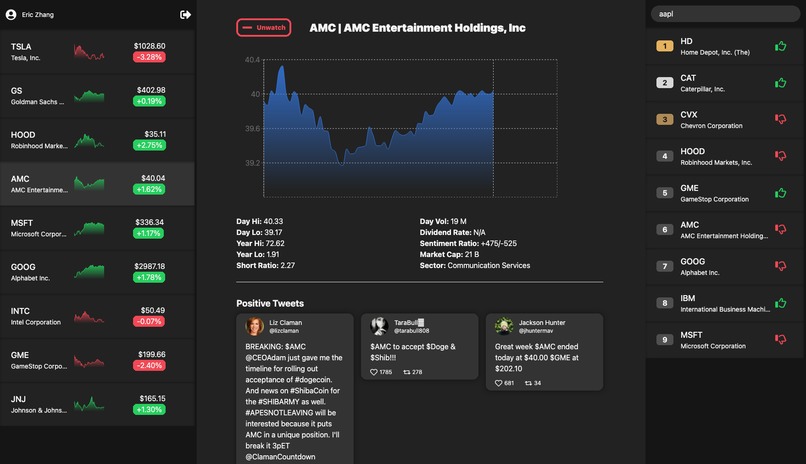The height and width of the screenshot is (464, 806).
Task: Click the thumbs-up icon for GME ranking
Action: (780, 193)
